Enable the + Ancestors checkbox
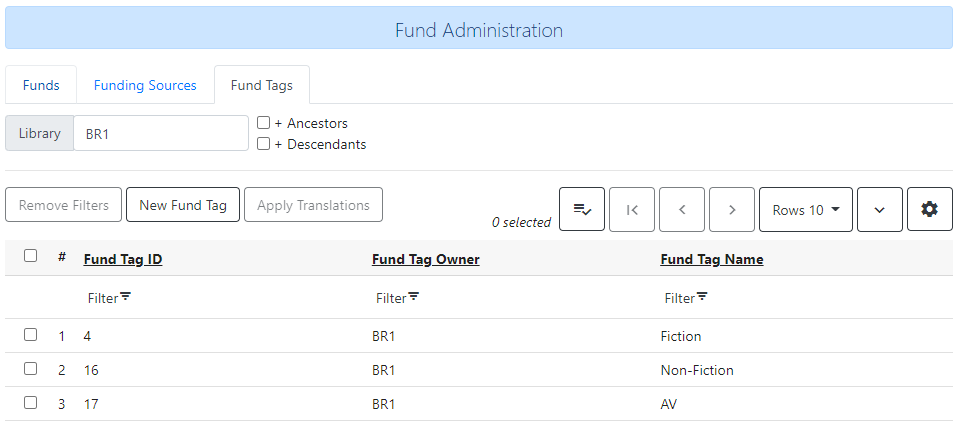This screenshot has height=423, width=965. (x=264, y=123)
